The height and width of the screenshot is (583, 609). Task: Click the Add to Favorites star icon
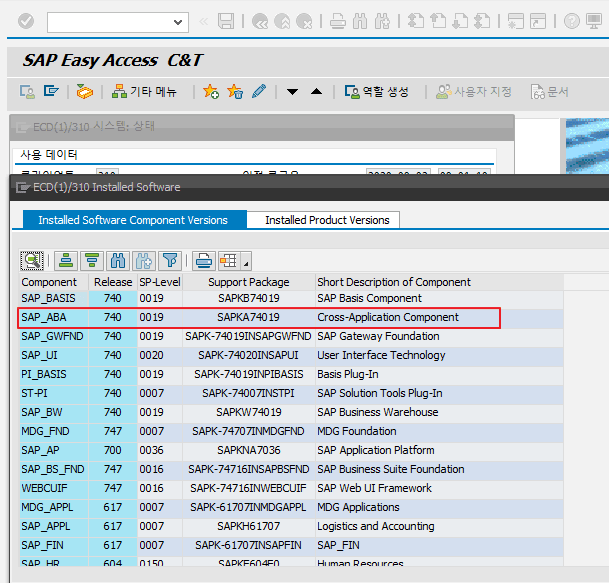[x=211, y=92]
